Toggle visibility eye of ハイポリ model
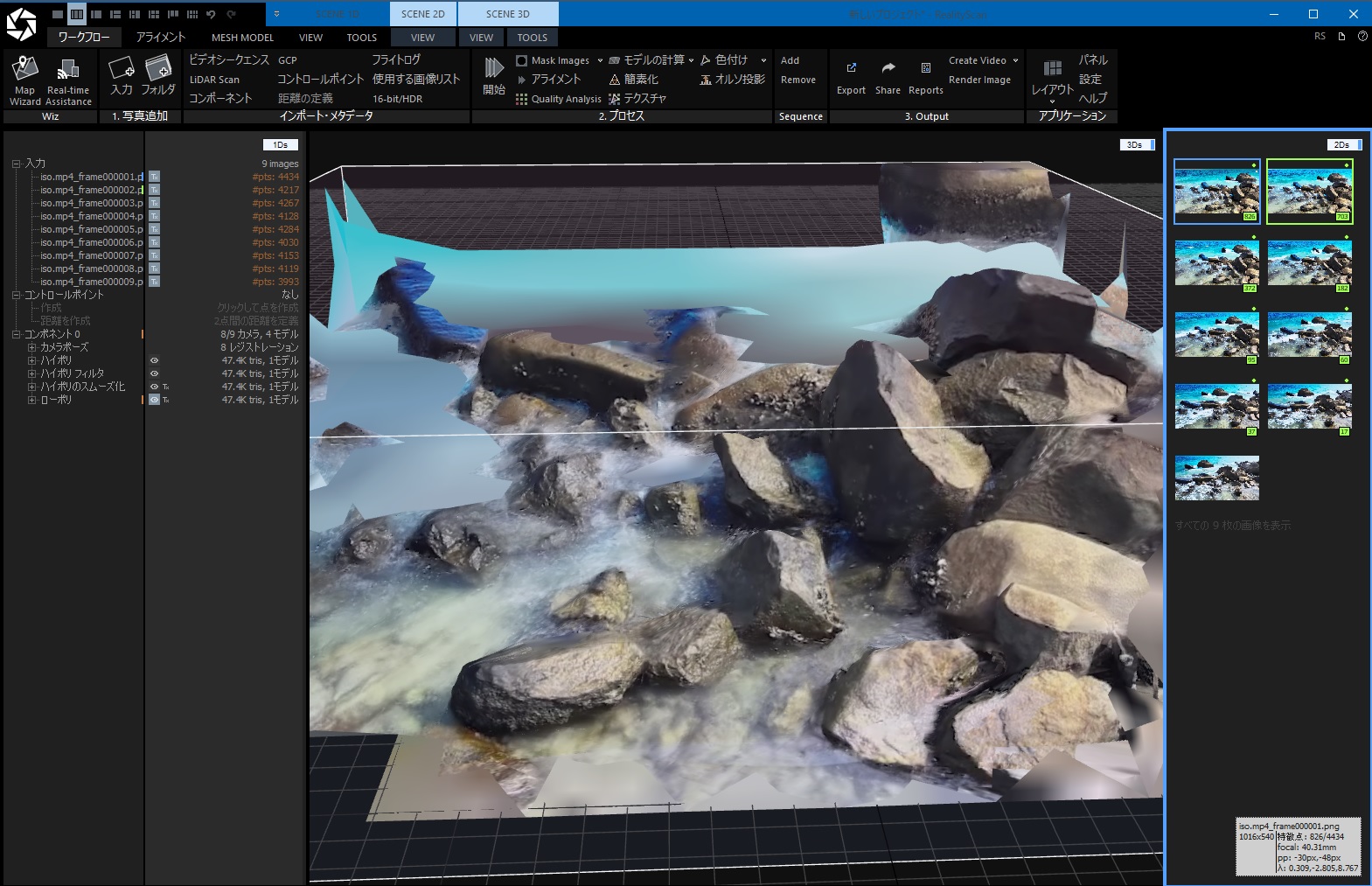 coord(154,360)
